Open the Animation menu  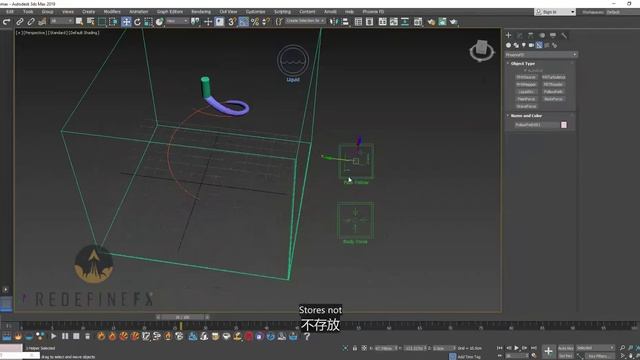tap(138, 12)
